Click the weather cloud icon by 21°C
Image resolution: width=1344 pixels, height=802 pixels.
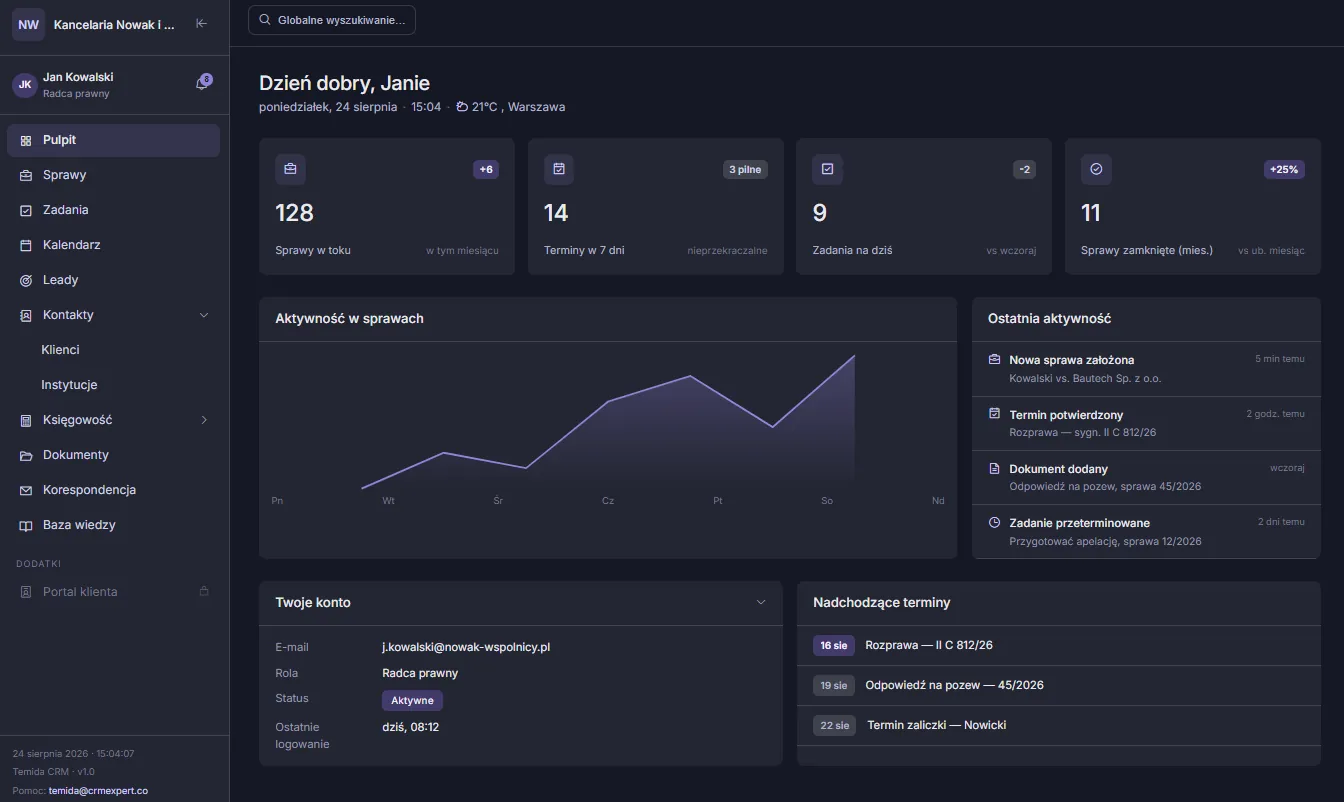point(462,107)
